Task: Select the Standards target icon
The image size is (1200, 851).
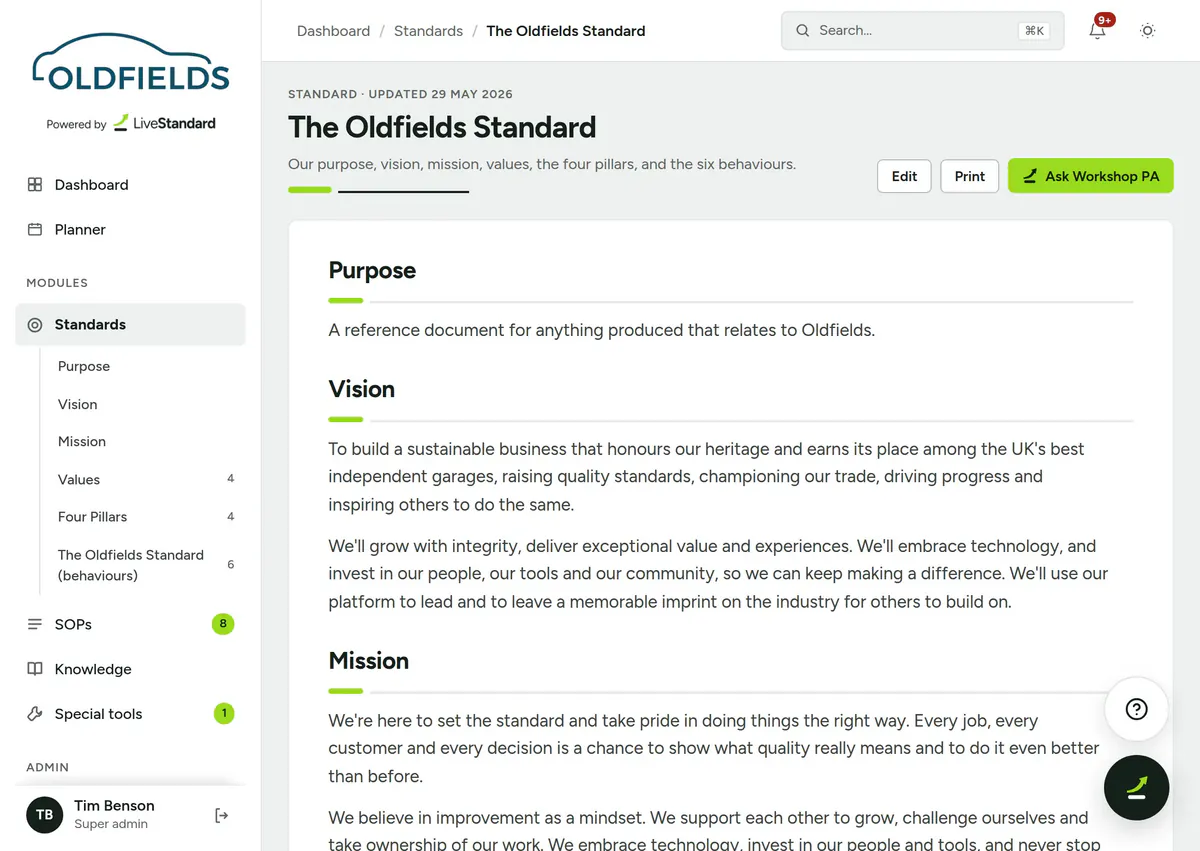Action: (35, 325)
